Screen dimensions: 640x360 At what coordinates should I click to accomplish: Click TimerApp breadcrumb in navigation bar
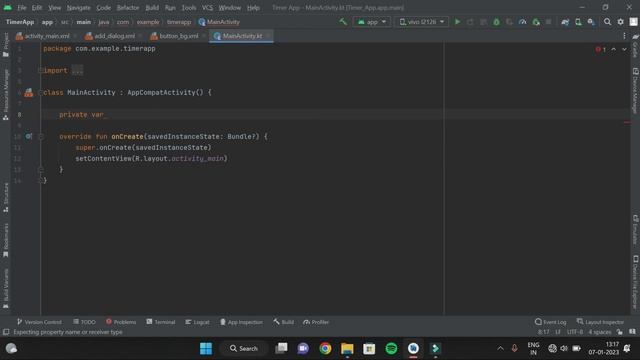[x=20, y=22]
